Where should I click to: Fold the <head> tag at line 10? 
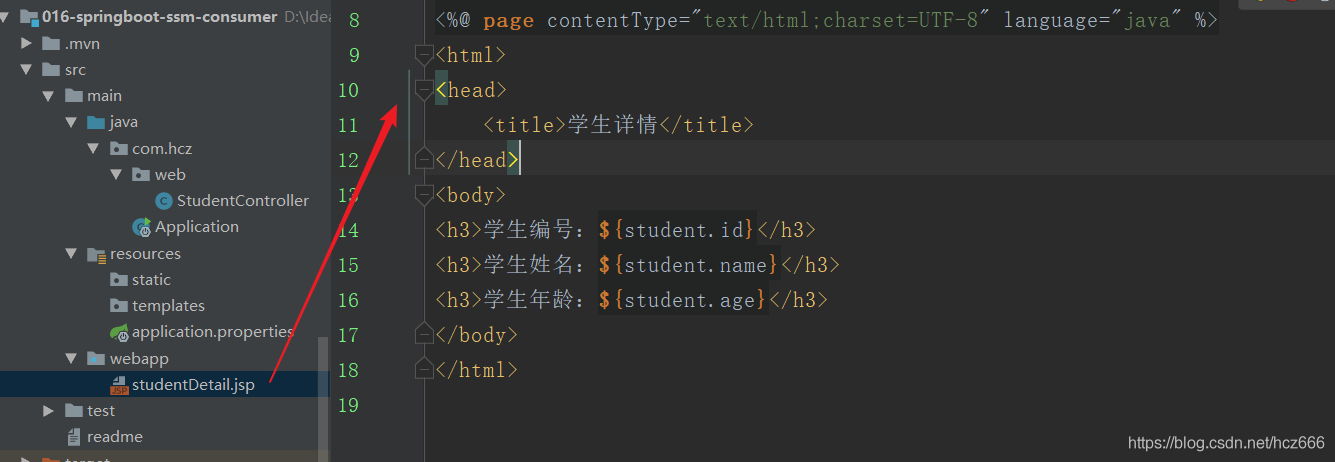coord(424,90)
